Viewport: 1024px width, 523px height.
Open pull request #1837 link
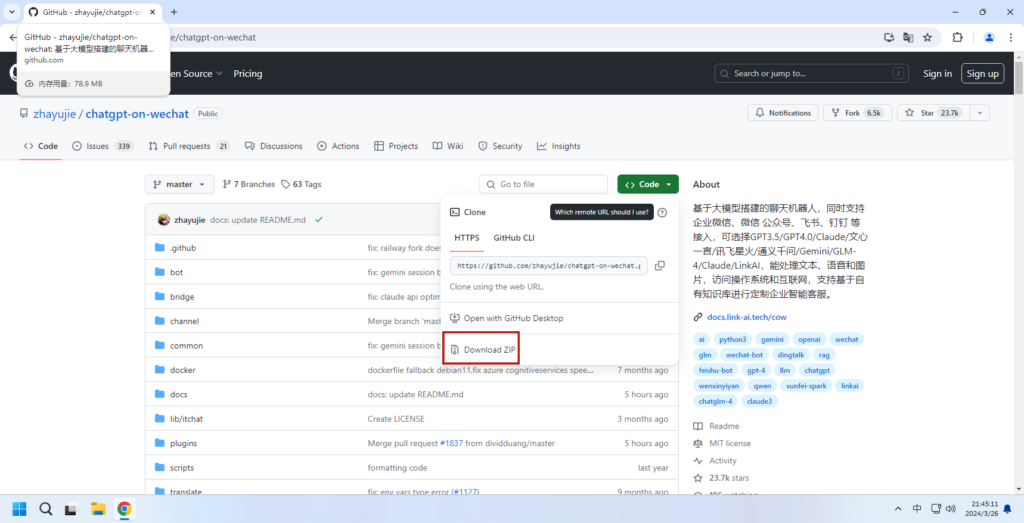(451, 443)
